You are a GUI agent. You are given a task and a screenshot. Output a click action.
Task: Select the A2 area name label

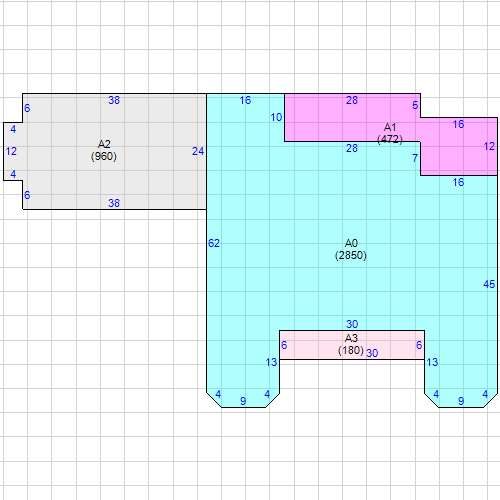click(x=104, y=144)
